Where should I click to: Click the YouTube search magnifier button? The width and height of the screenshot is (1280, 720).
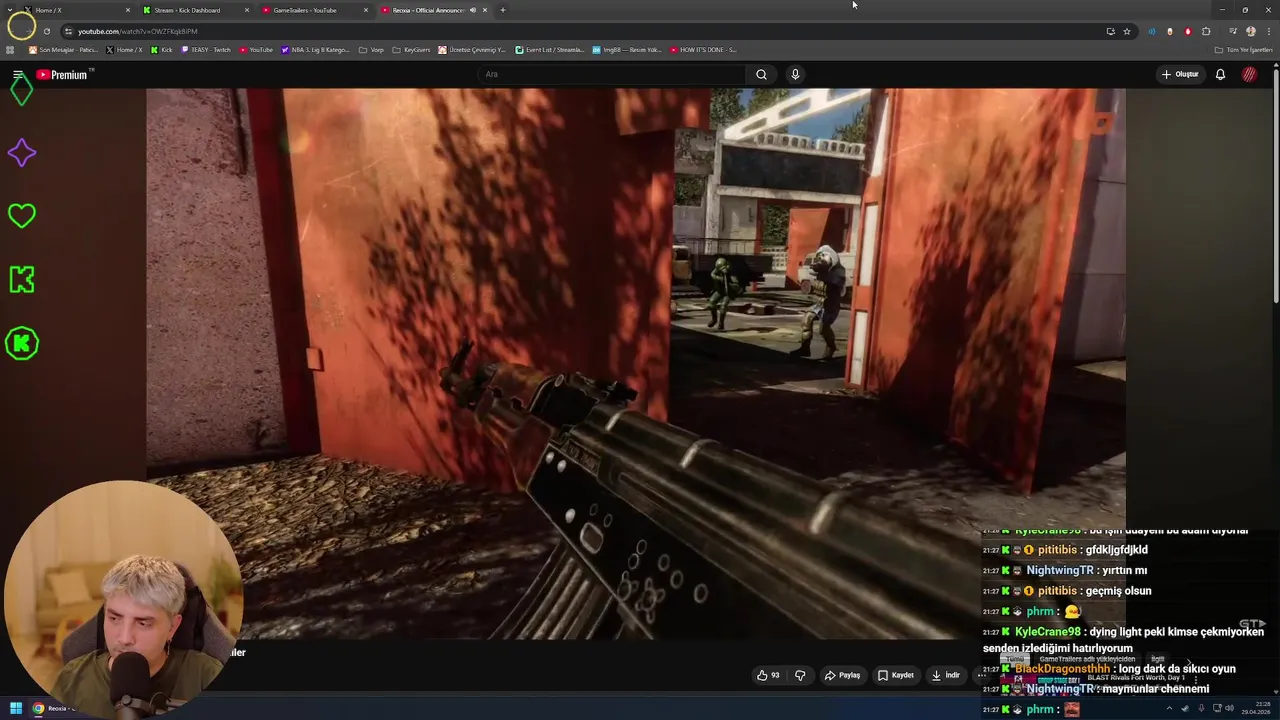point(761,74)
